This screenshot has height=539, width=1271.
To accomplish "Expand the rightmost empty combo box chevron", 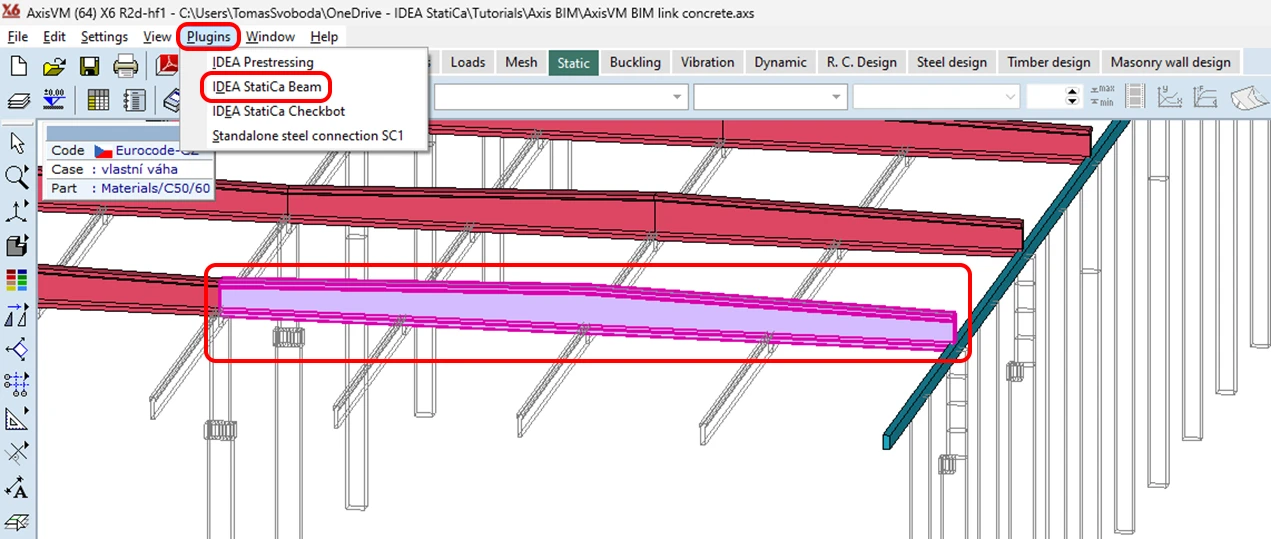I will pyautogui.click(x=1010, y=97).
